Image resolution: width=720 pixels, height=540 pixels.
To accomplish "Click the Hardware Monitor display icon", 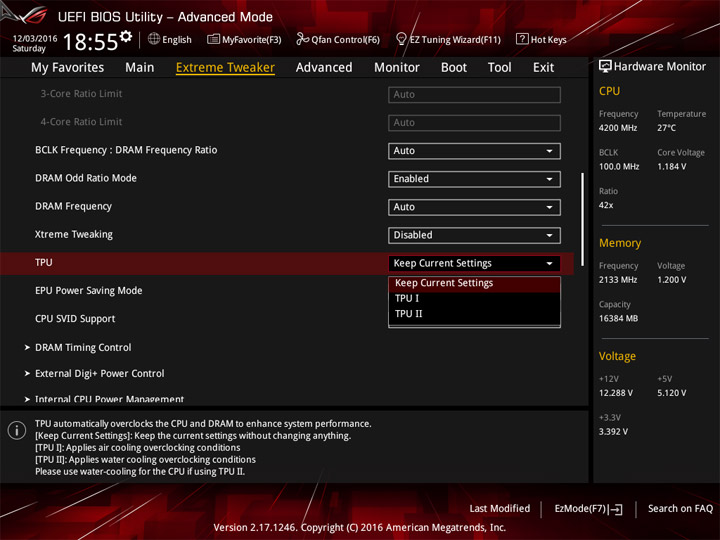I will tap(605, 66).
